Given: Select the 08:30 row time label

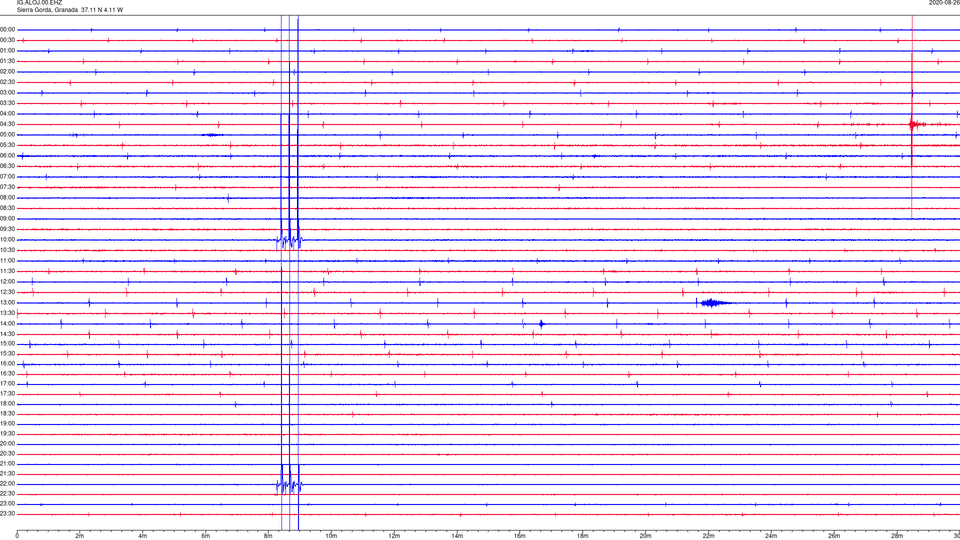Looking at the screenshot, I should (7, 208).
